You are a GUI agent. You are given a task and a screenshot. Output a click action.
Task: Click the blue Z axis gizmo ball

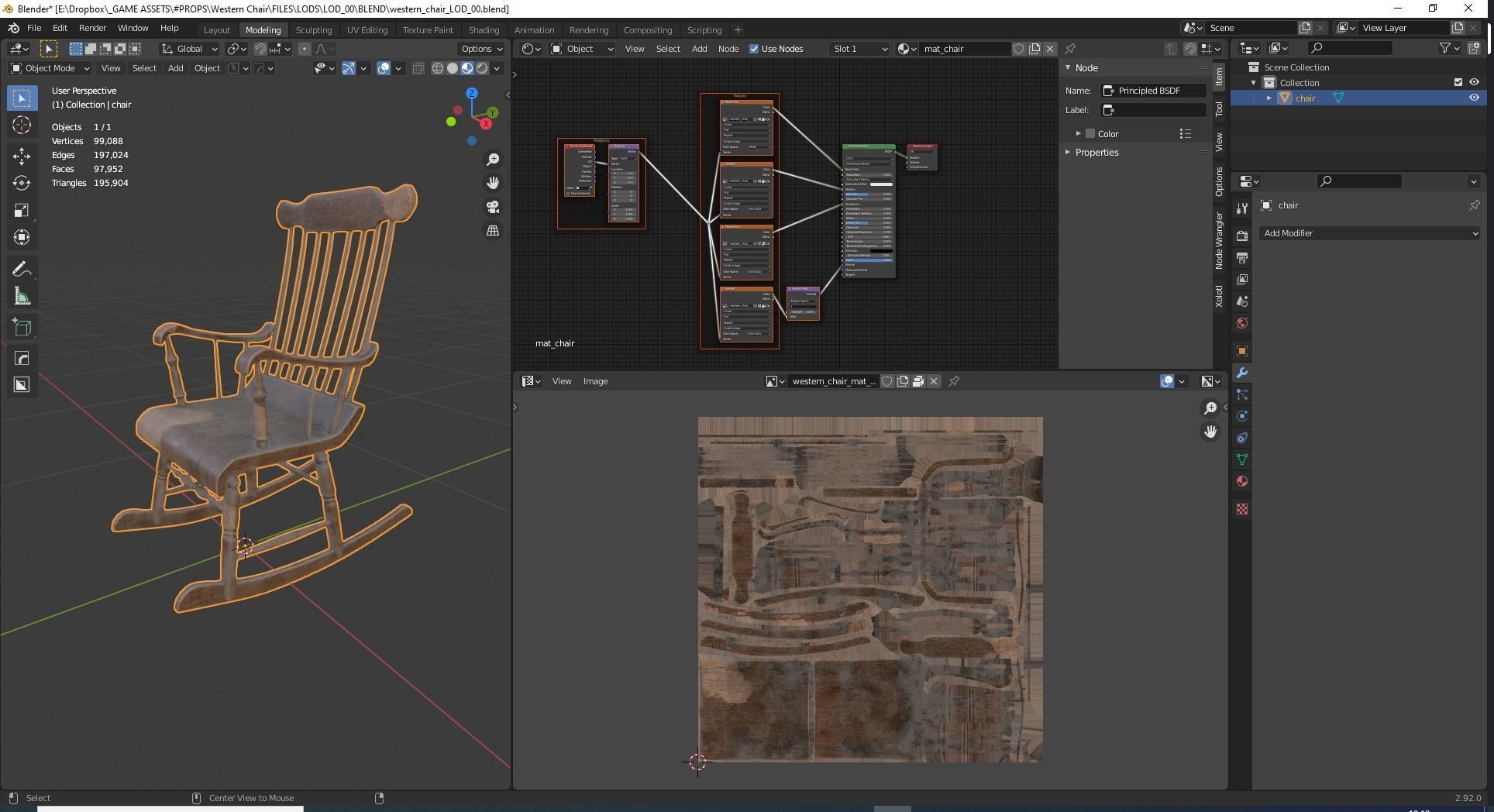471,93
